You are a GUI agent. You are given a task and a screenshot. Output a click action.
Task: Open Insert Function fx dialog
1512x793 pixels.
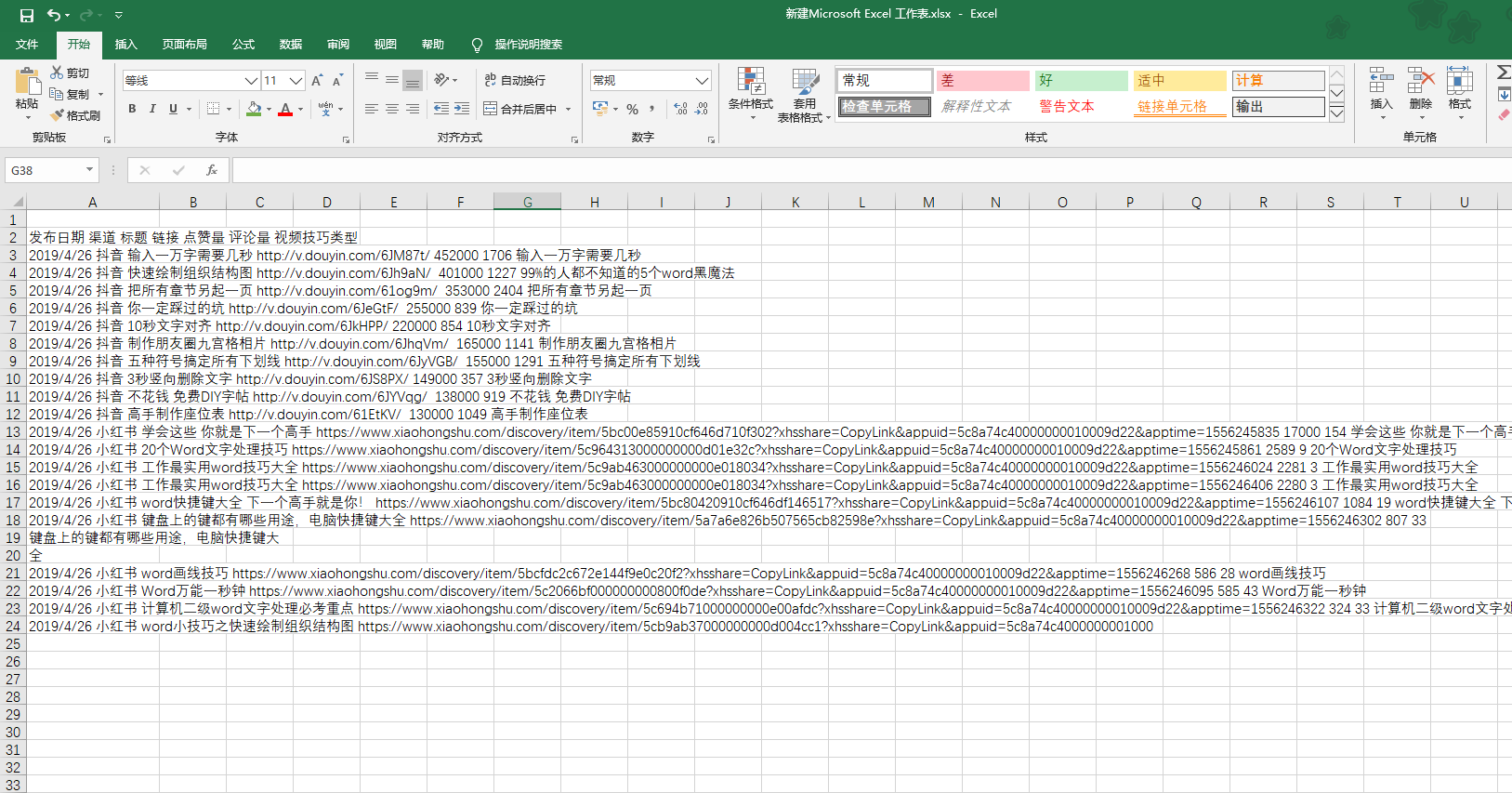point(212,170)
